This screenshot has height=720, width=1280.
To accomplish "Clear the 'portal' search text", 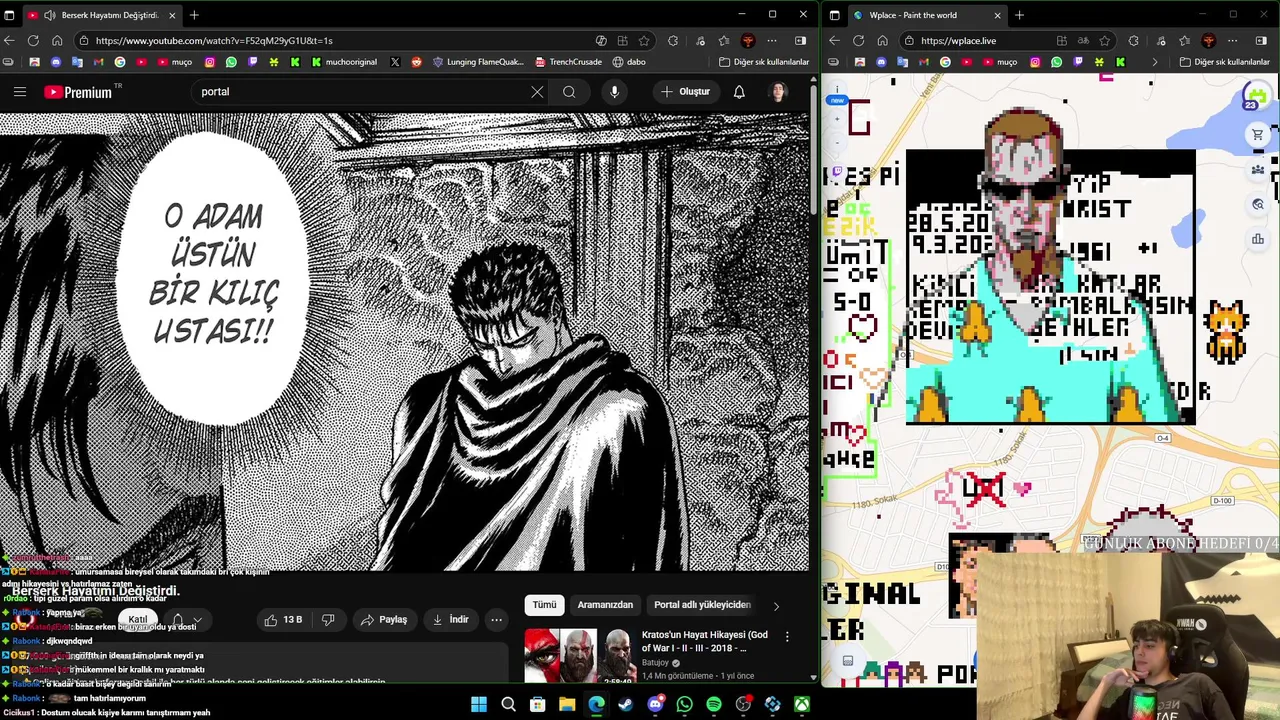I will (537, 92).
